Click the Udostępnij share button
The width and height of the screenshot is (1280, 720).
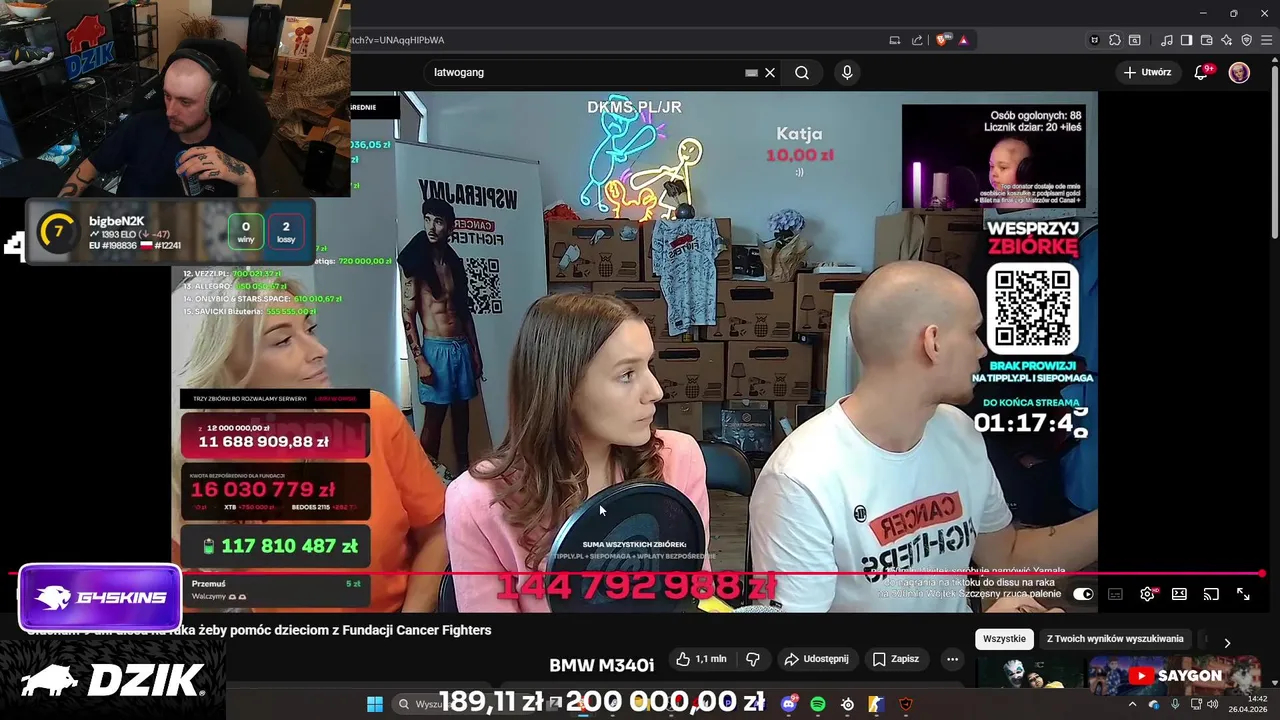point(816,659)
